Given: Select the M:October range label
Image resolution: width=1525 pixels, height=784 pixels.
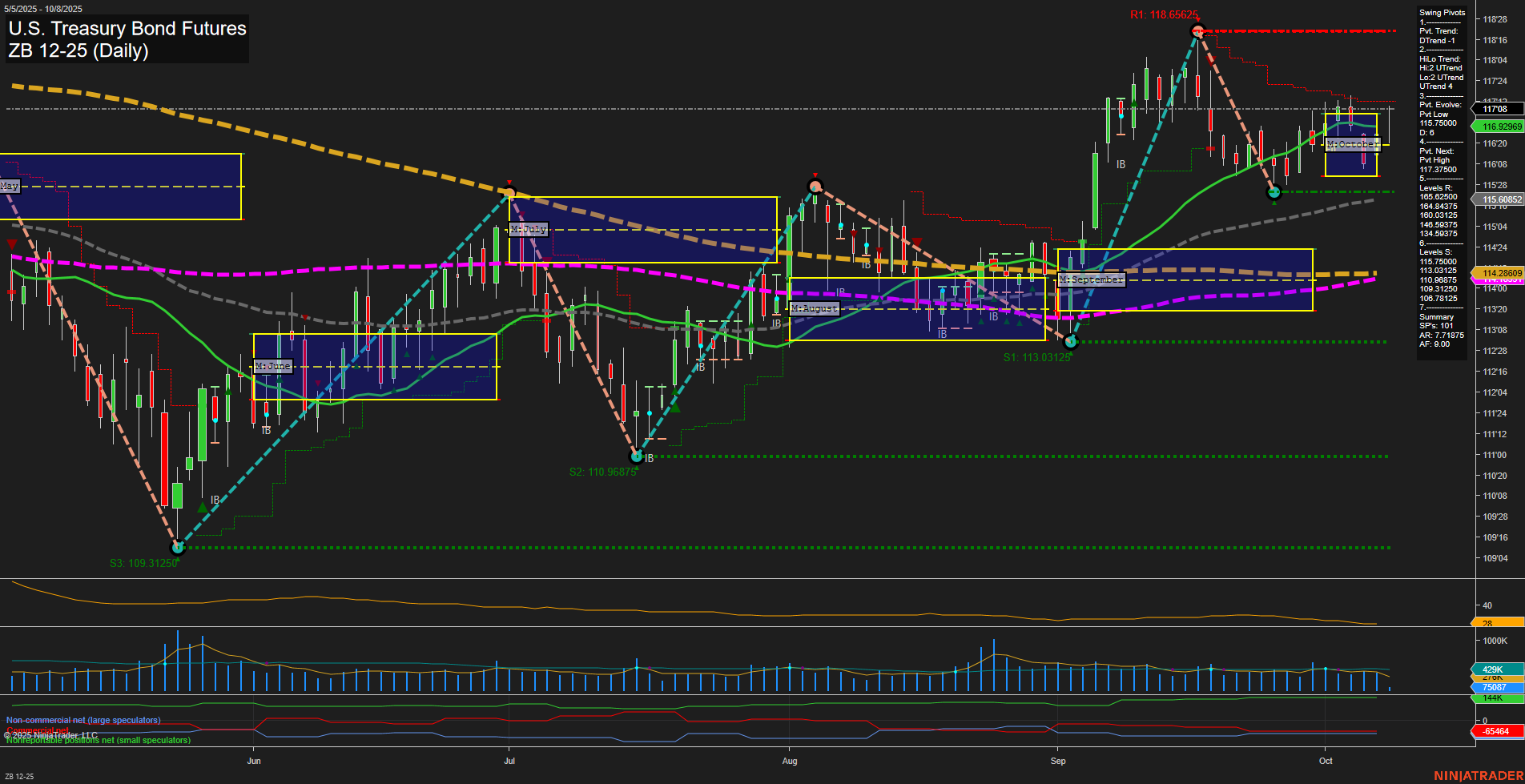Looking at the screenshot, I should pyautogui.click(x=1352, y=144).
